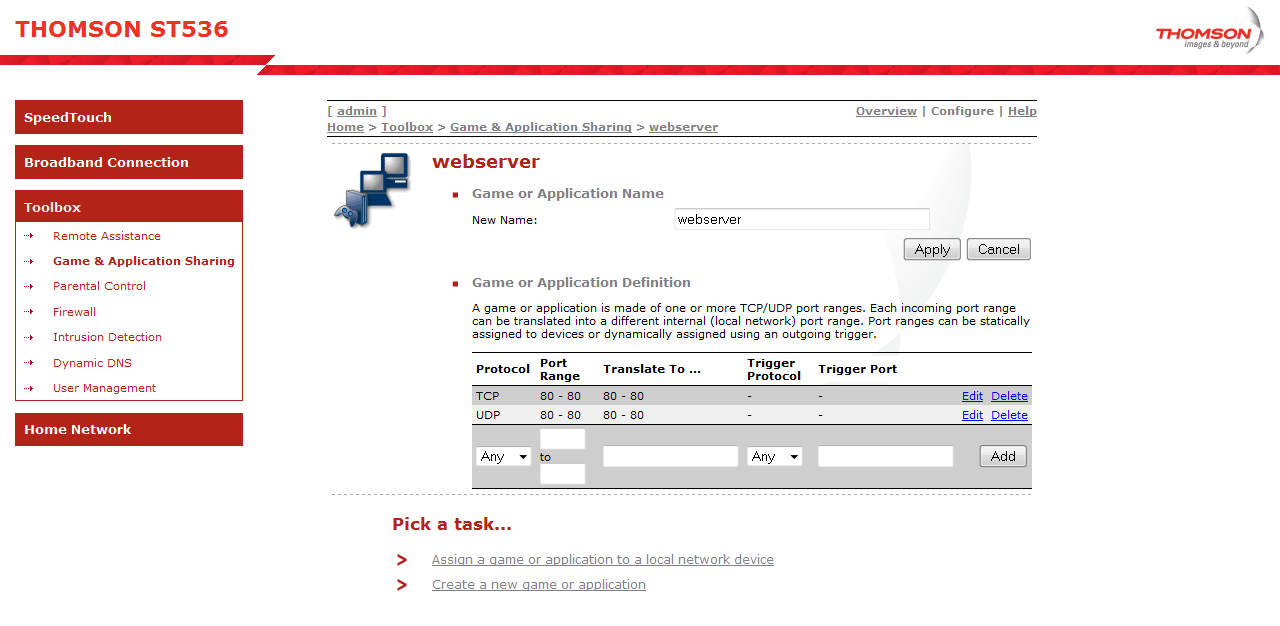Image resolution: width=1280 pixels, height=626 pixels.
Task: Click the arrow beside Create a new game task
Action: click(402, 585)
